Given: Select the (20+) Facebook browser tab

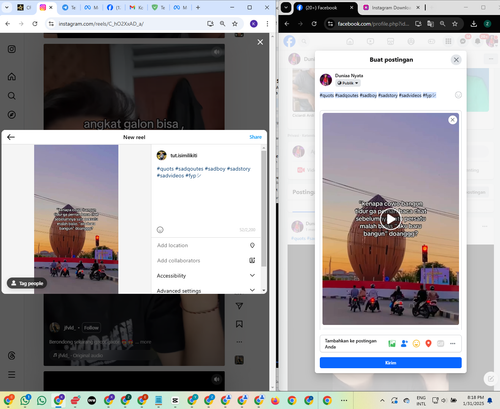Looking at the screenshot, I should pos(325,7).
